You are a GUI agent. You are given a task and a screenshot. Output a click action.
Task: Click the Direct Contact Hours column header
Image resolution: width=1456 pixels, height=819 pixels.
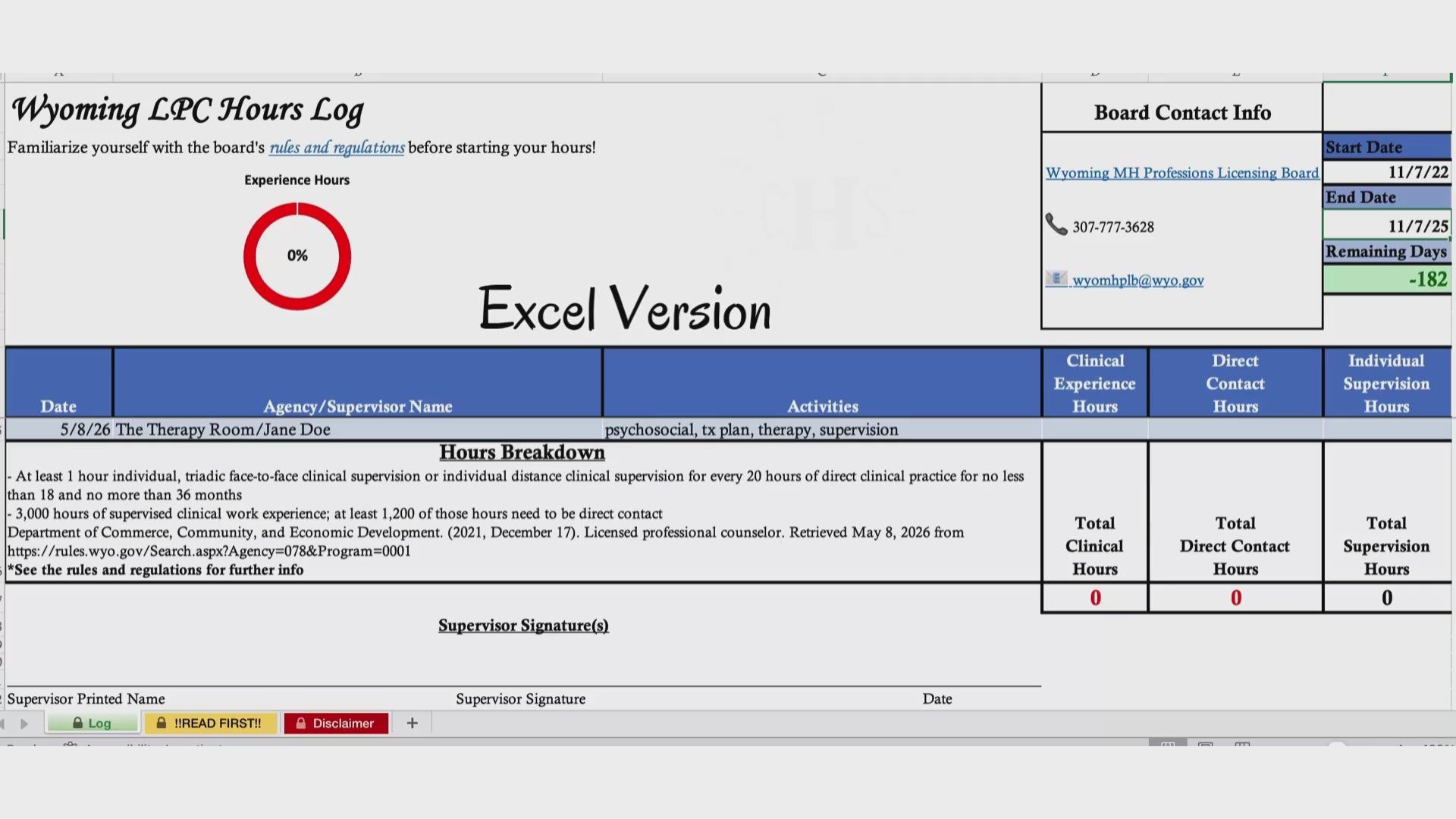click(x=1235, y=383)
